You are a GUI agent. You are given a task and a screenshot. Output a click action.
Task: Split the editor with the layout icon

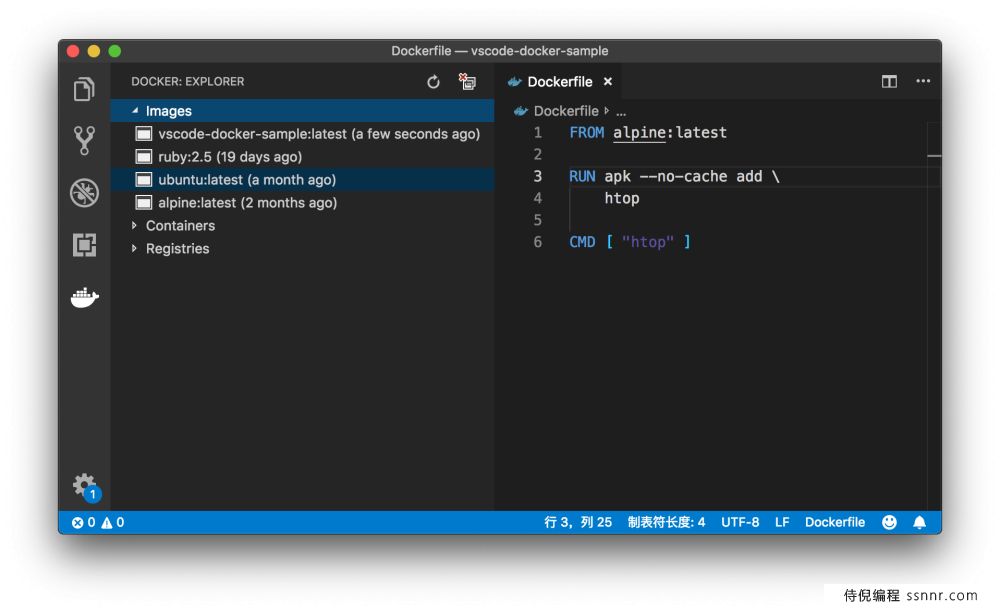click(889, 81)
